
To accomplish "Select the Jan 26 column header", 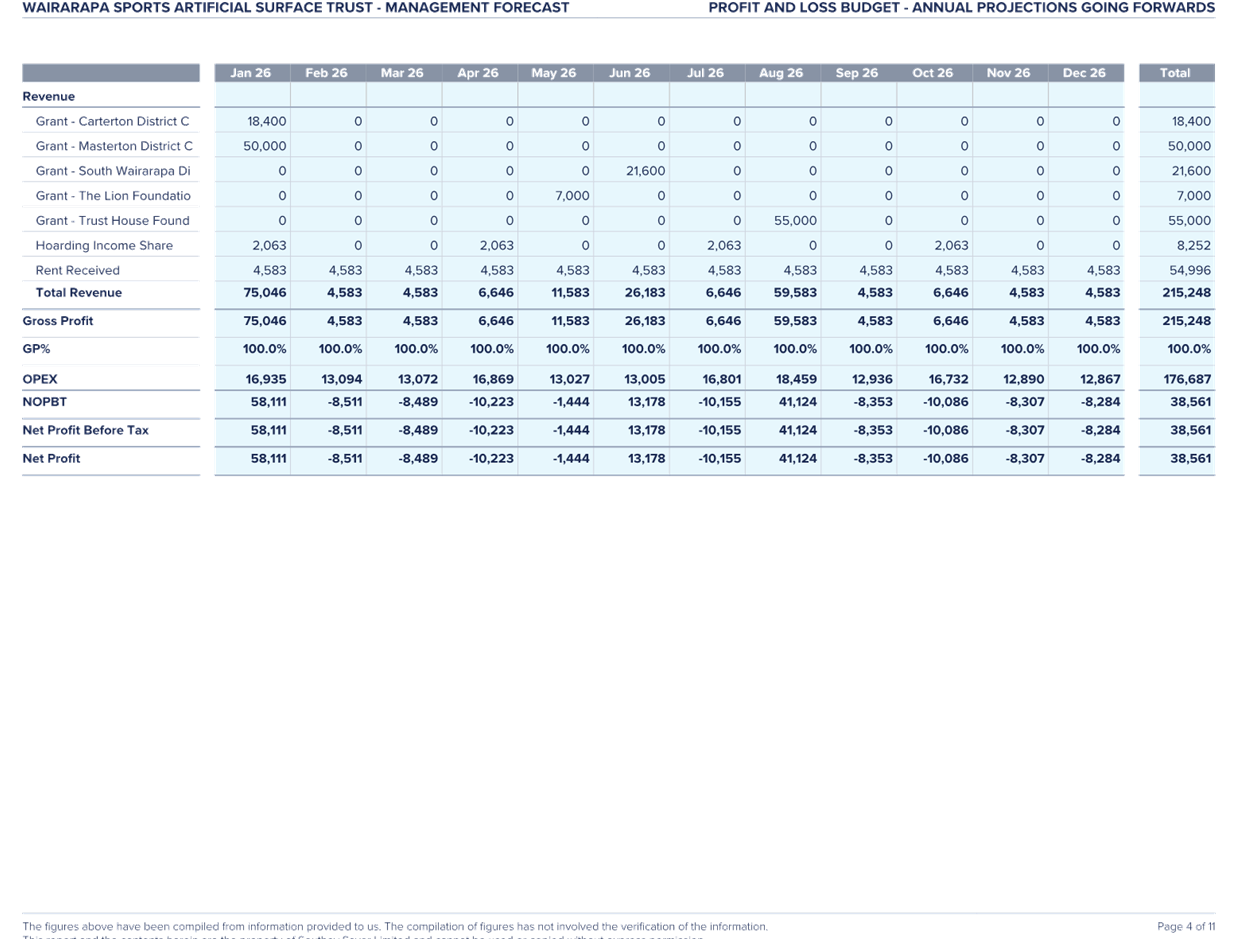I will (x=250, y=72).
